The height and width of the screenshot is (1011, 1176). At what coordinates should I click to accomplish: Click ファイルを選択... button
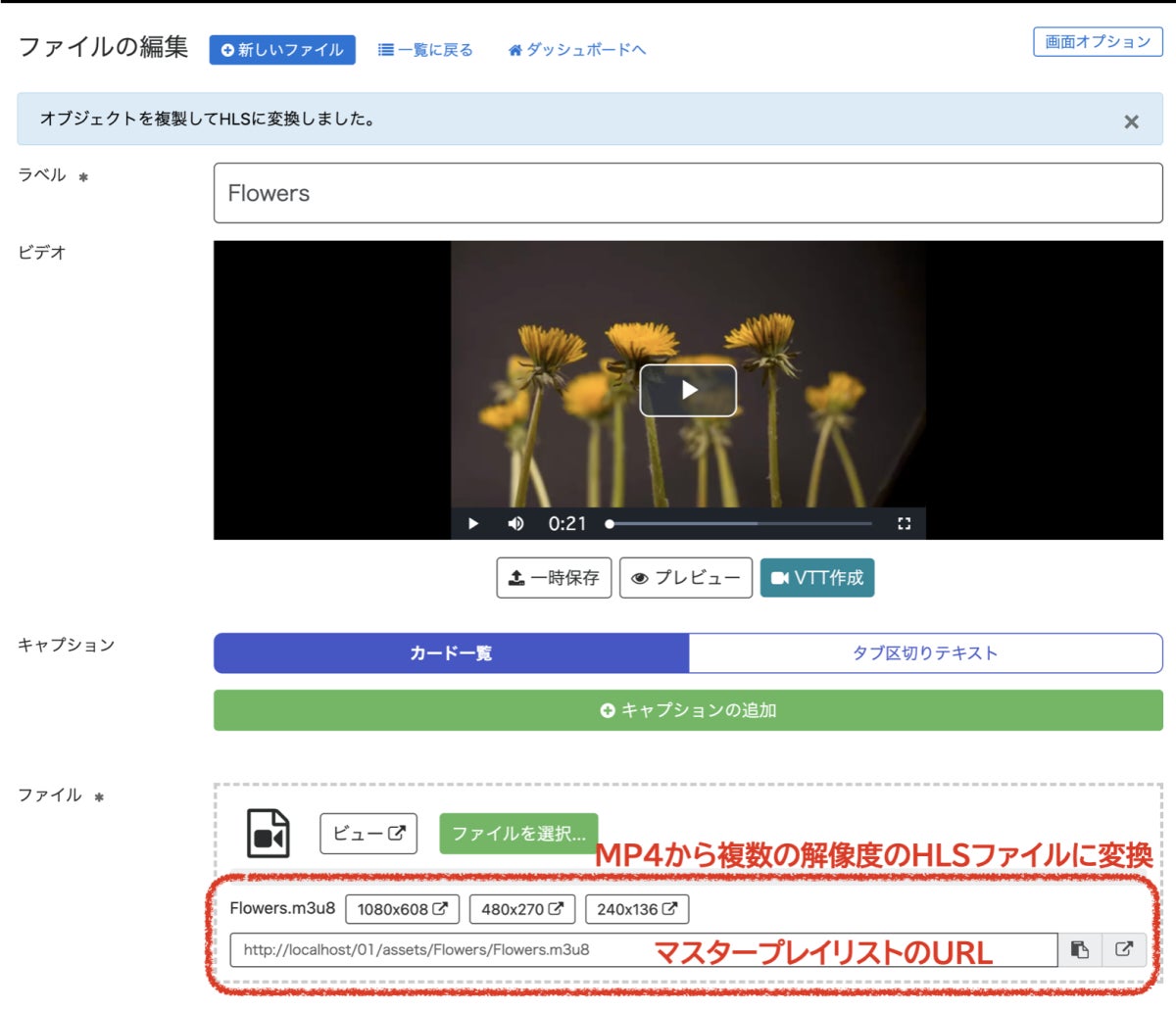pyautogui.click(x=518, y=834)
